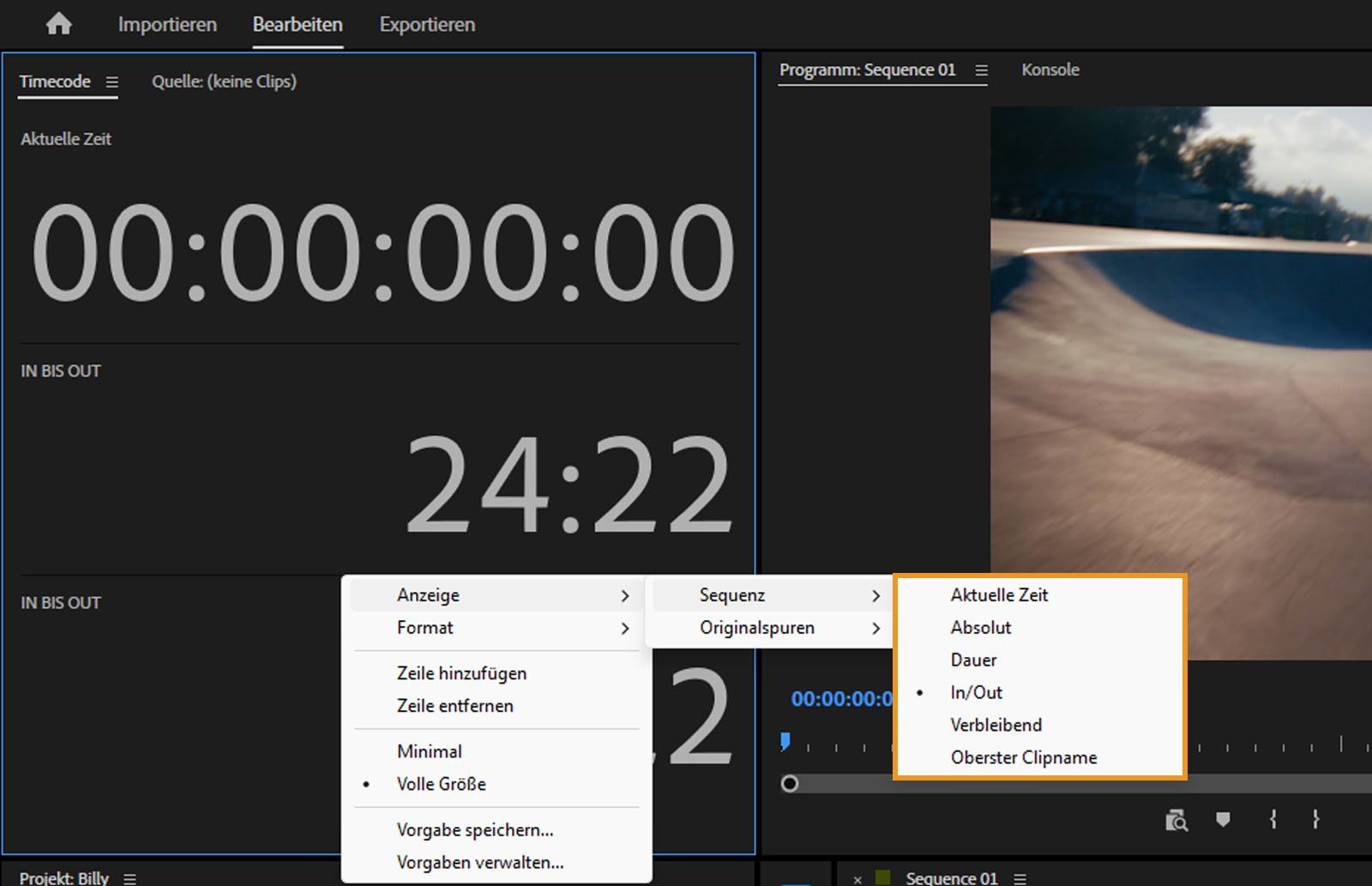Open the Timecode panel menu
The width and height of the screenshot is (1372, 886).
point(112,81)
